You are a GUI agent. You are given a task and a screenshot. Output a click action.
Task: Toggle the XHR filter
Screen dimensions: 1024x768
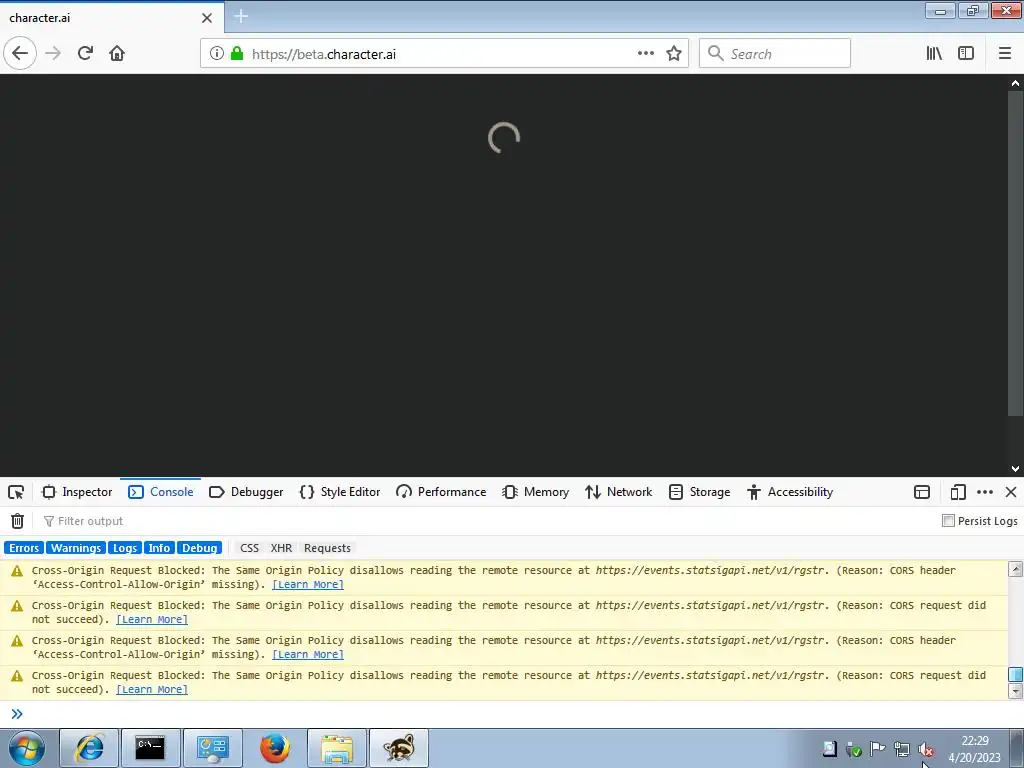click(x=281, y=548)
